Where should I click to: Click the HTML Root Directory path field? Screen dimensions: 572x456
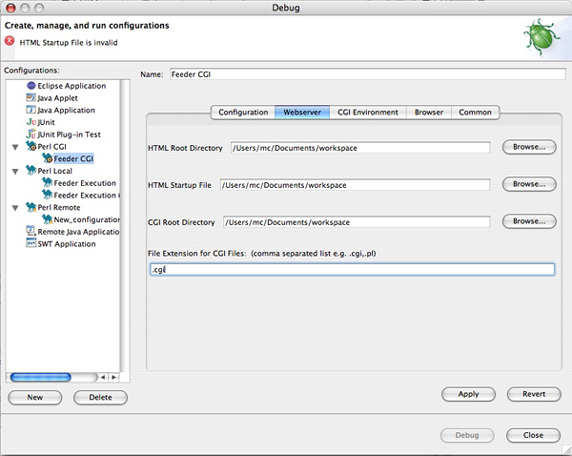pos(360,148)
